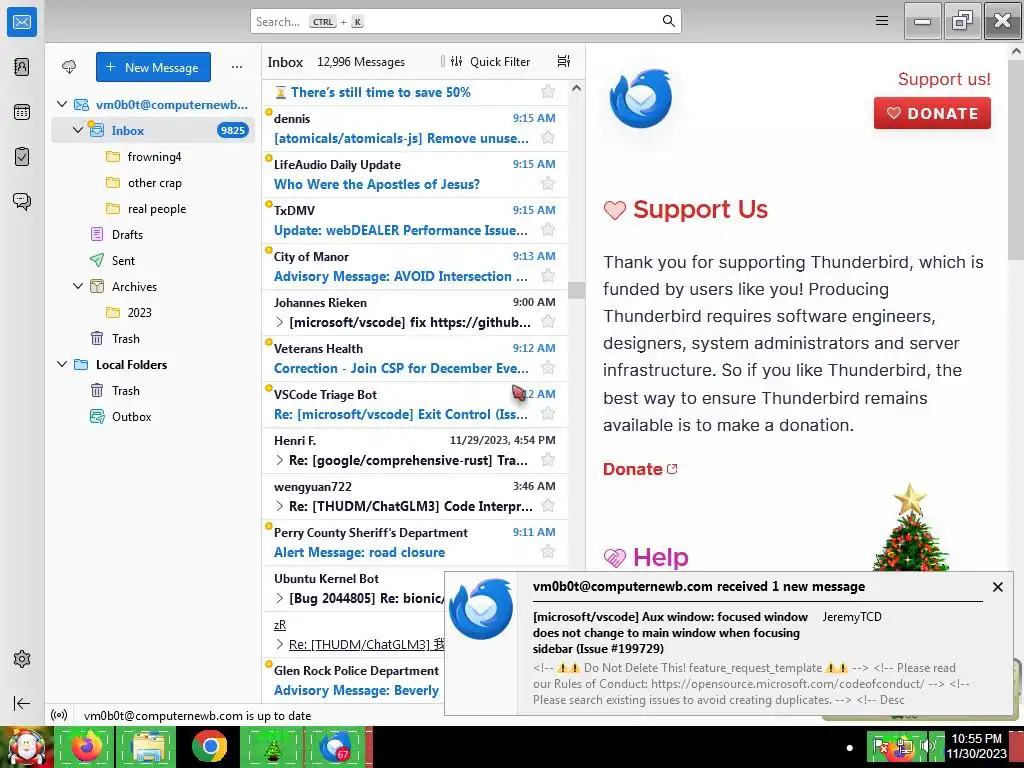Star the wengyuan722 message

click(x=548, y=505)
